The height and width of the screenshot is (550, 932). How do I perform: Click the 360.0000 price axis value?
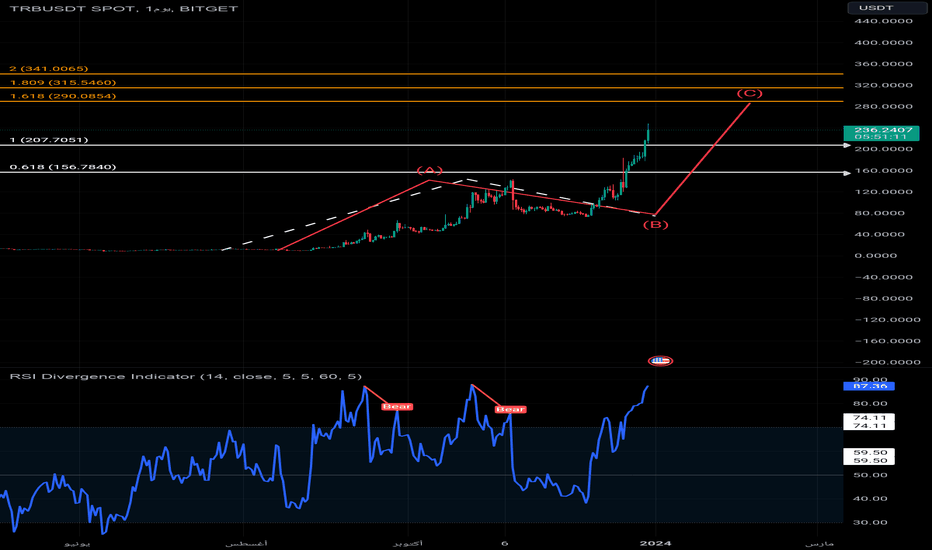tap(883, 64)
